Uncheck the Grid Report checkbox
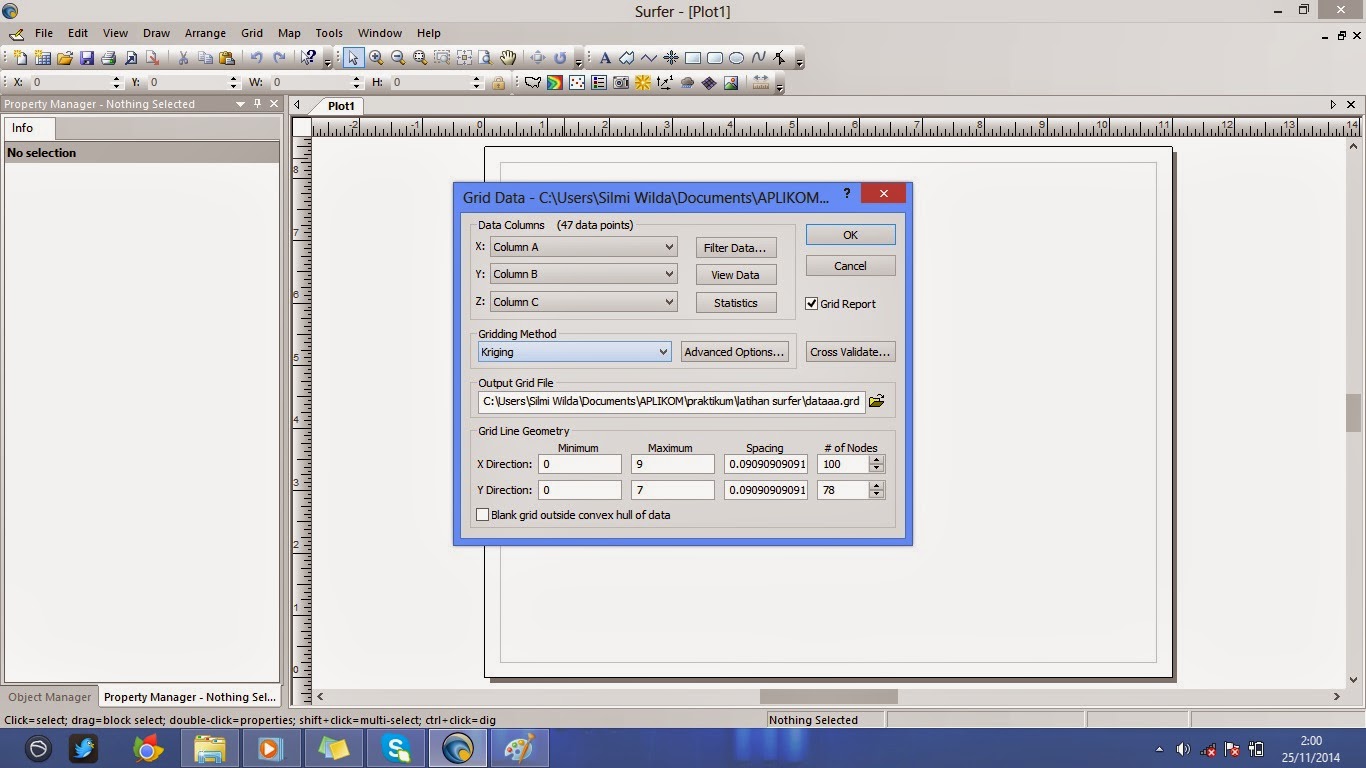The height and width of the screenshot is (768, 1366). point(812,304)
